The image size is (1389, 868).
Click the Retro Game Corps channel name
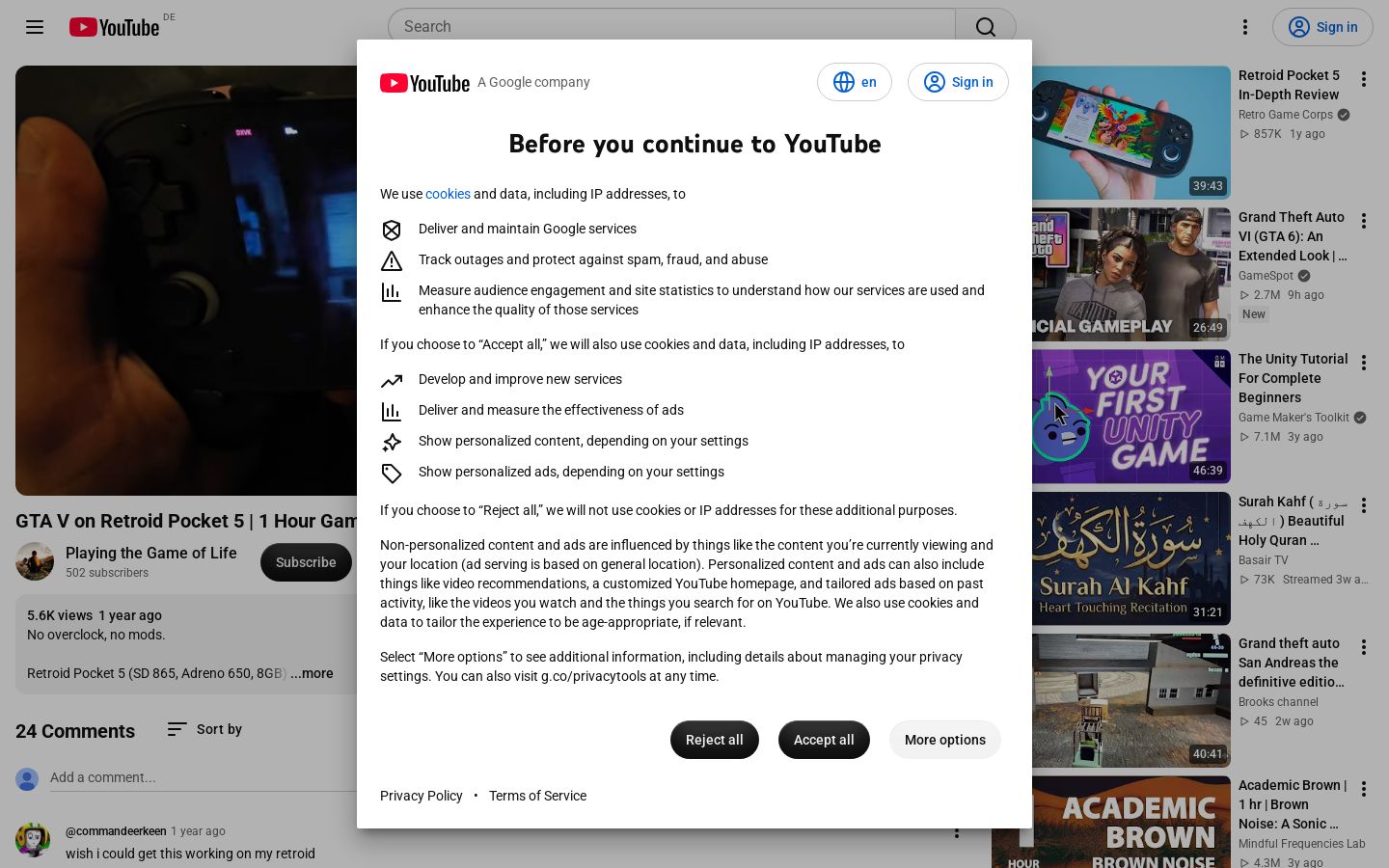click(1285, 115)
